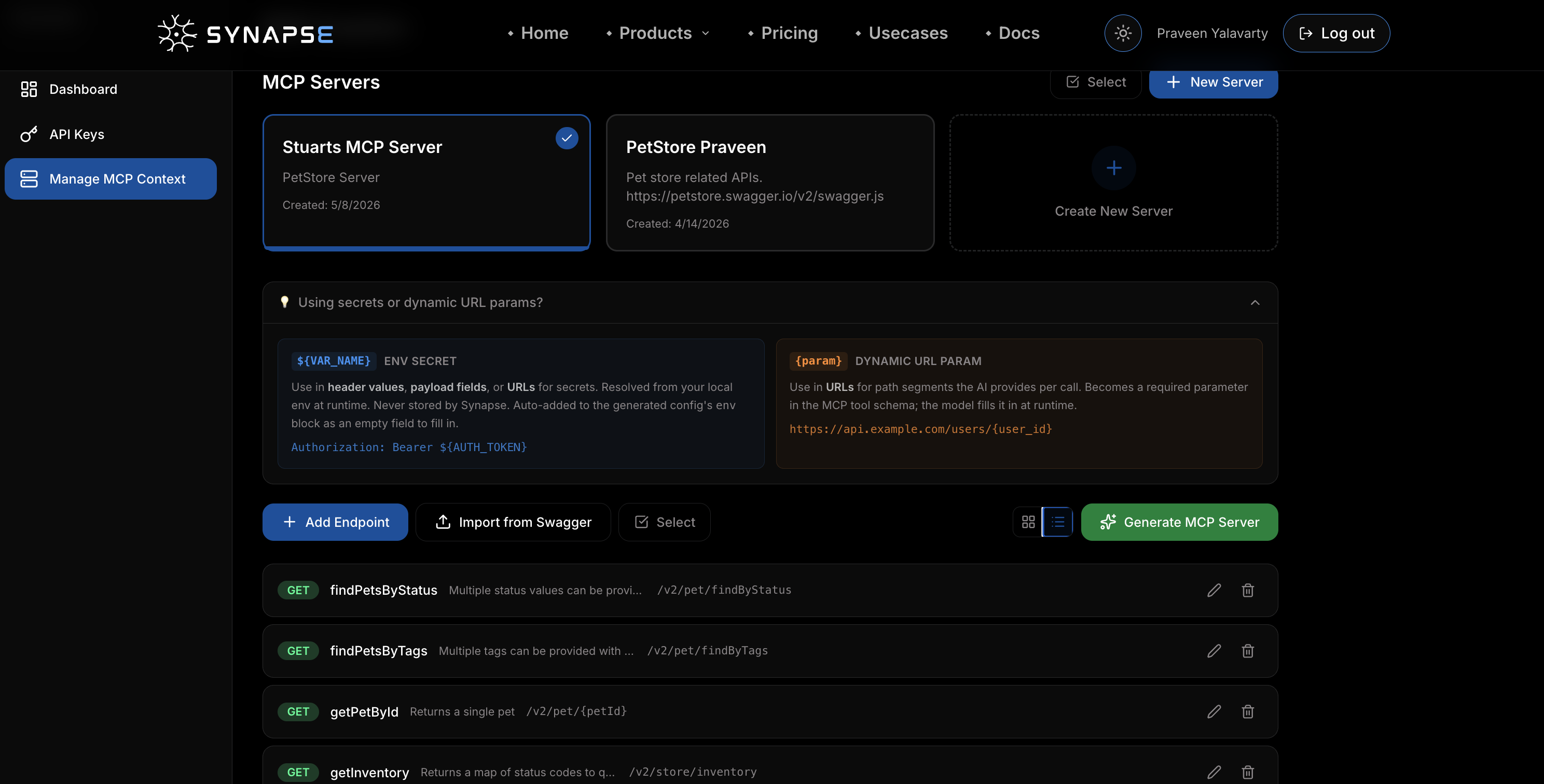The height and width of the screenshot is (784, 1544).
Task: Go to the Pricing page
Action: (789, 33)
